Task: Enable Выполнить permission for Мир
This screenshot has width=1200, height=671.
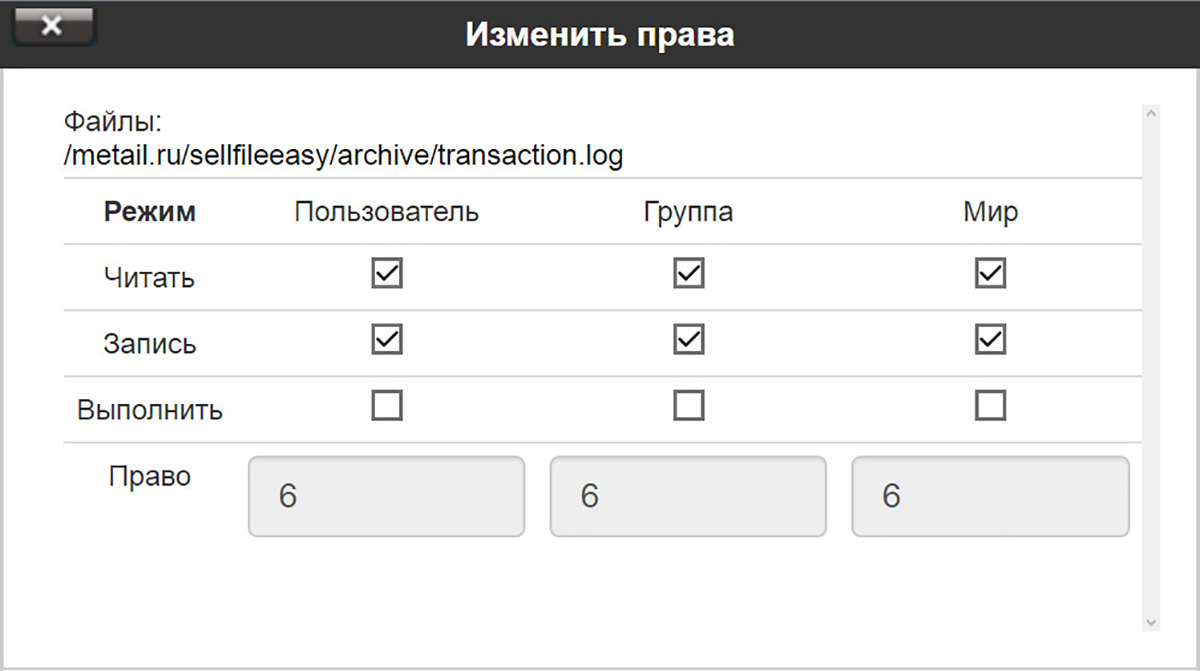Action: point(990,406)
